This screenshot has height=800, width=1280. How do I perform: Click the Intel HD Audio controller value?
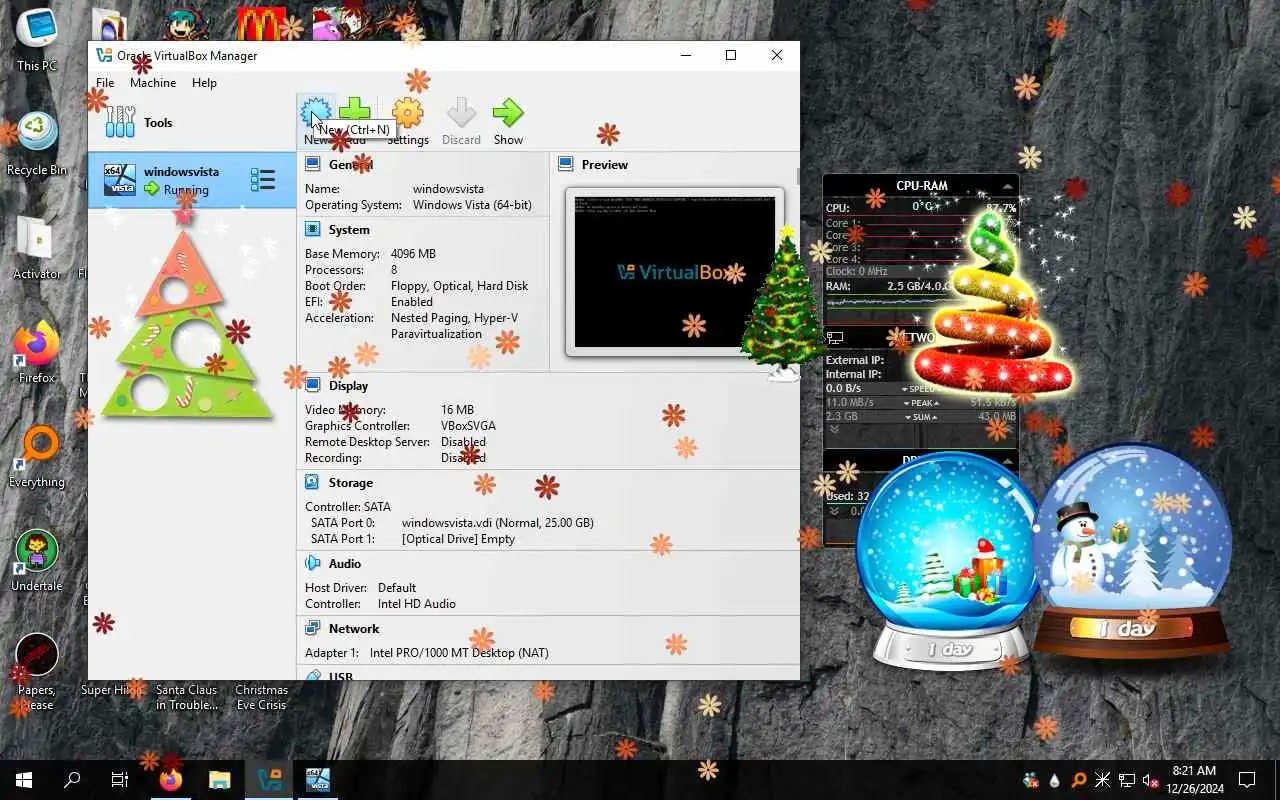(x=417, y=603)
